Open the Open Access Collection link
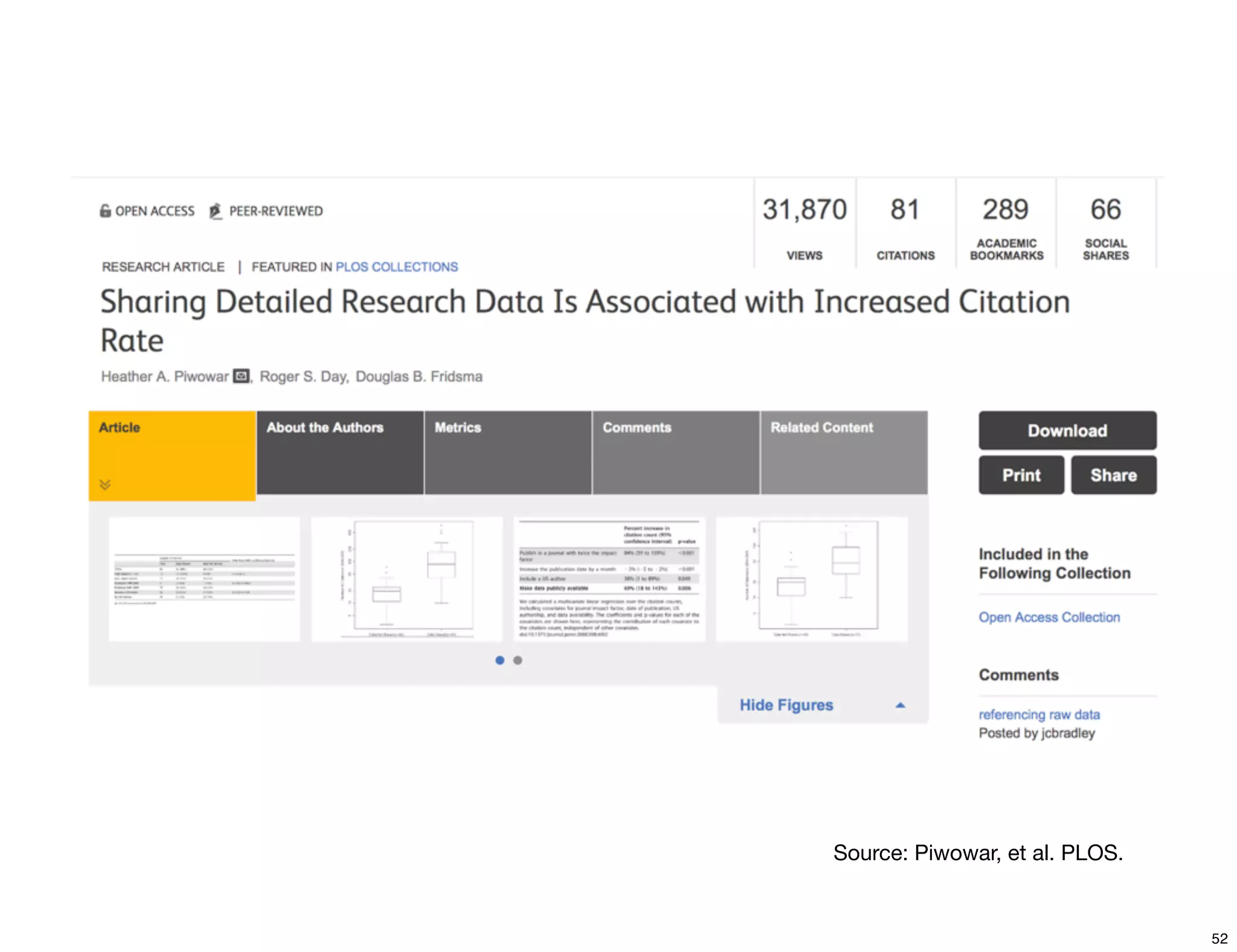Viewport: 1237px width, 952px height. tap(1049, 617)
